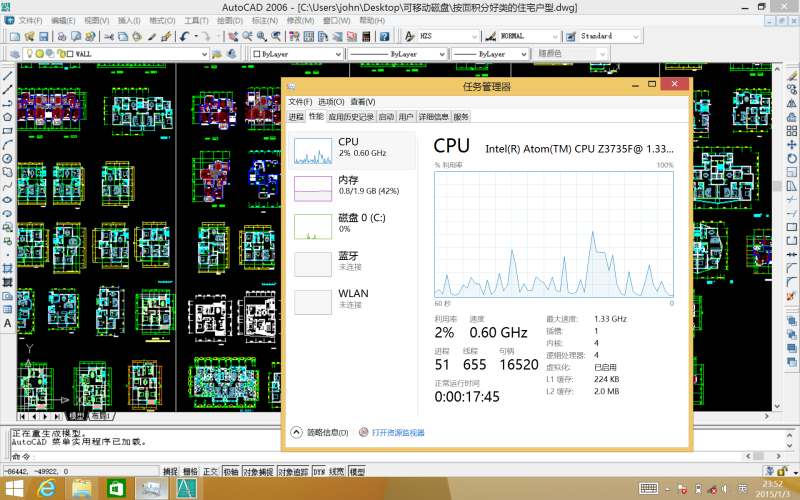Select the Erase tool in modify toolbar
The width and height of the screenshot is (800, 500).
tap(792, 76)
